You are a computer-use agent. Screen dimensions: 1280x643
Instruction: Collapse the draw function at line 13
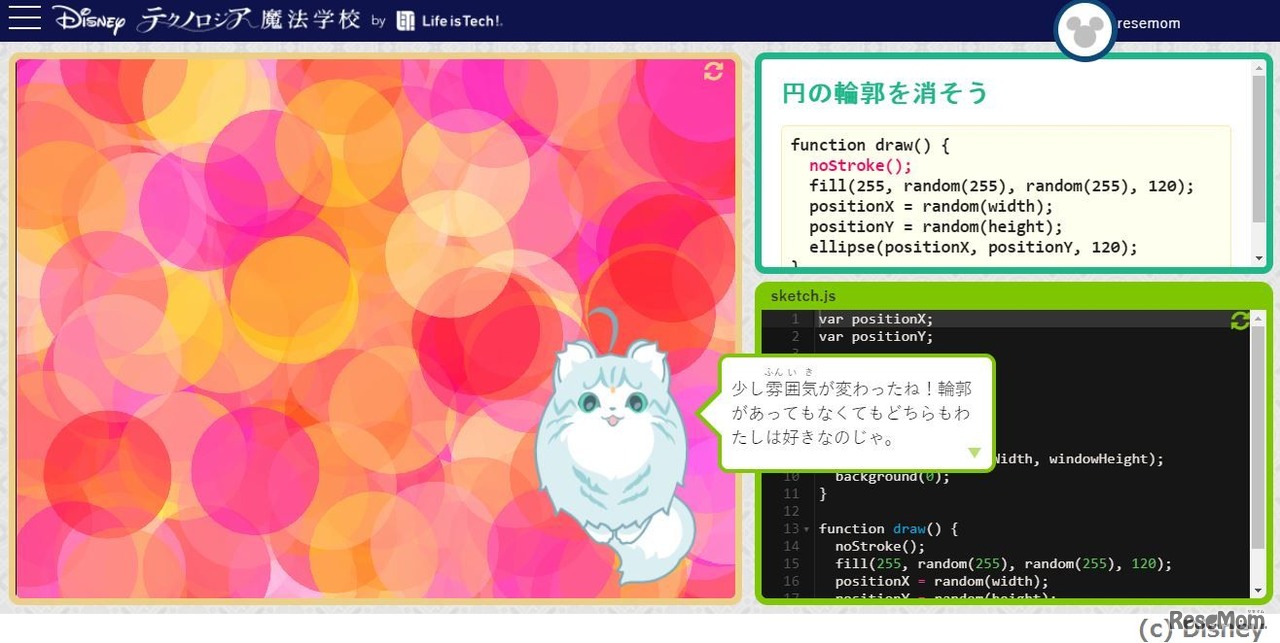806,529
